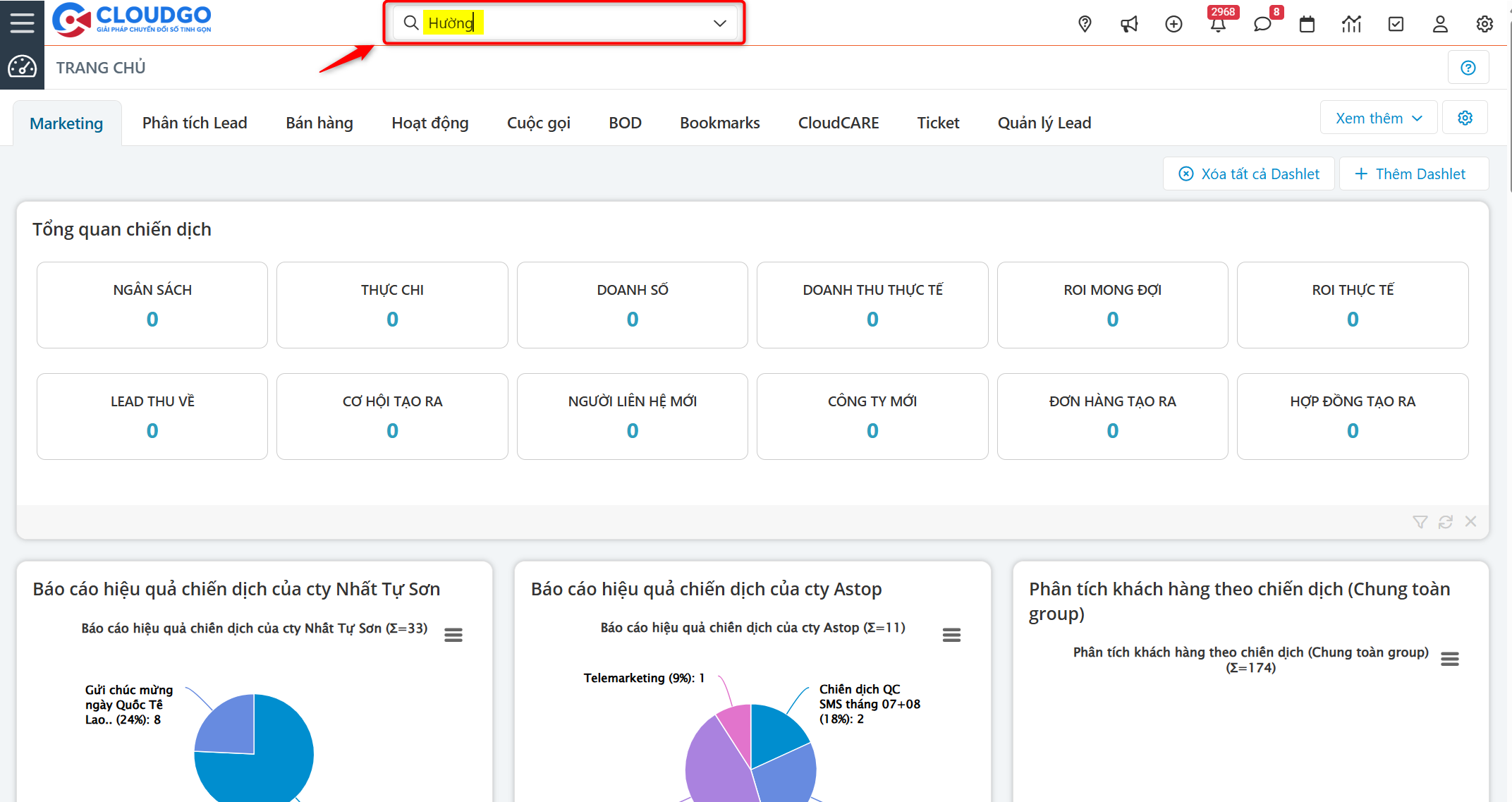Click the dashboard tab settings gear
Viewport: 1512px width, 802px height.
tap(1465, 118)
